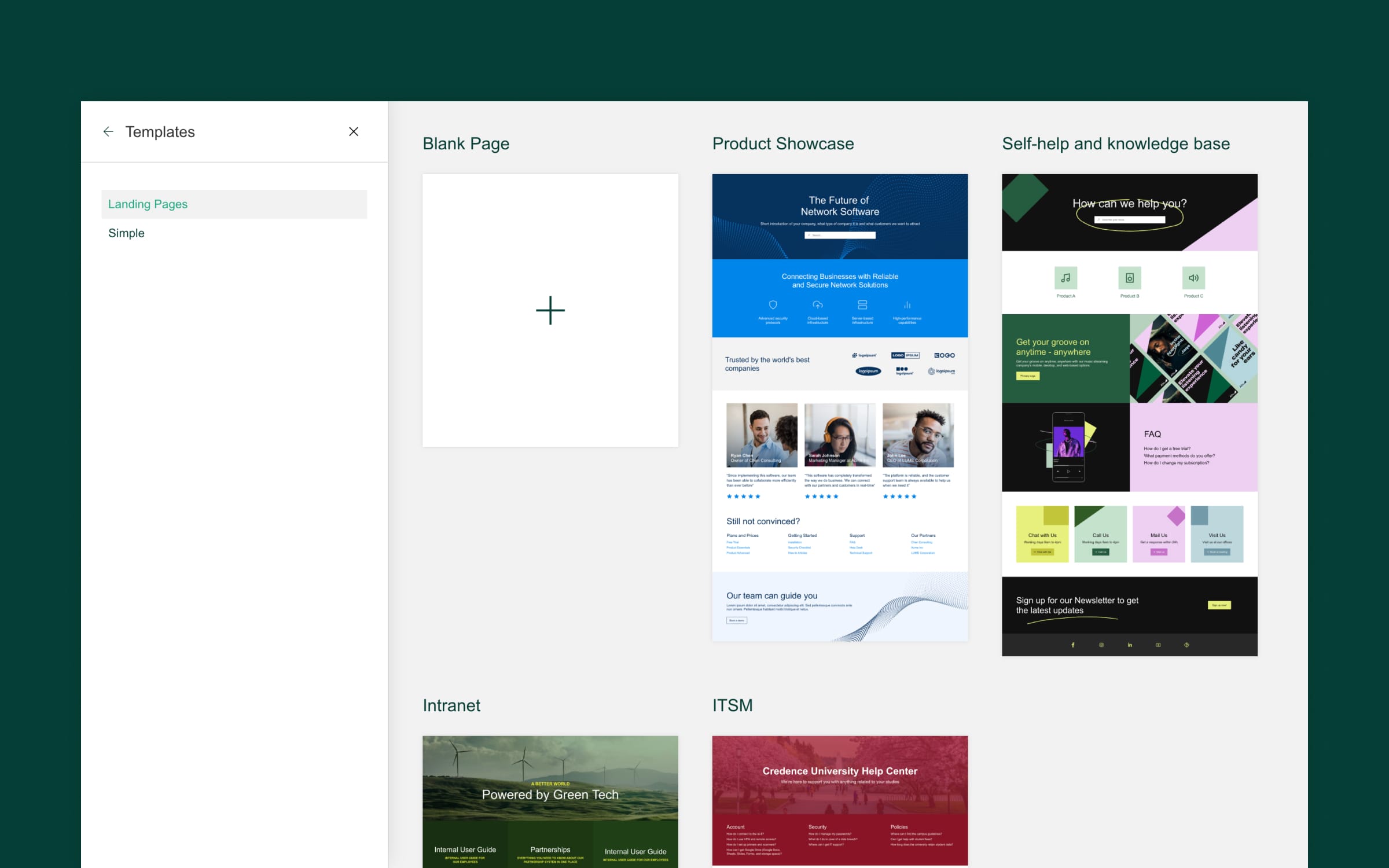1389x868 pixels.
Task: Click the Blank Page heading
Action: click(x=466, y=144)
